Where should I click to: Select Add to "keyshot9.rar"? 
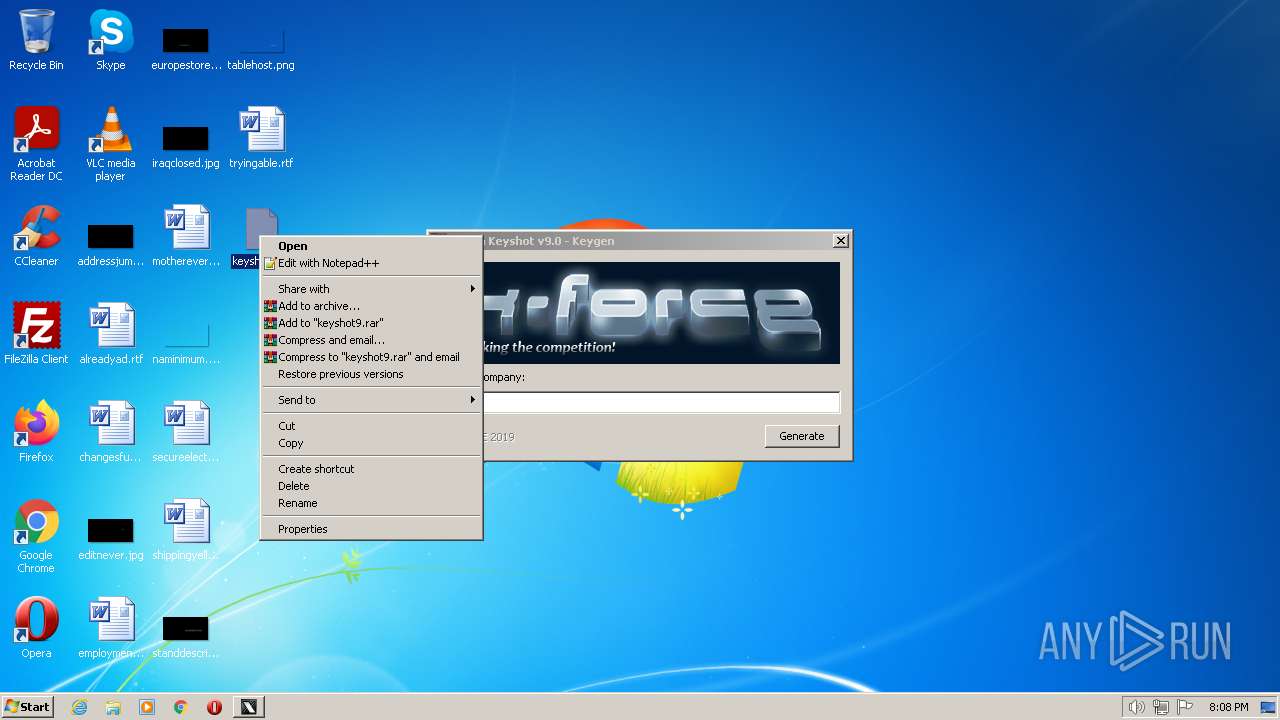pos(372,323)
